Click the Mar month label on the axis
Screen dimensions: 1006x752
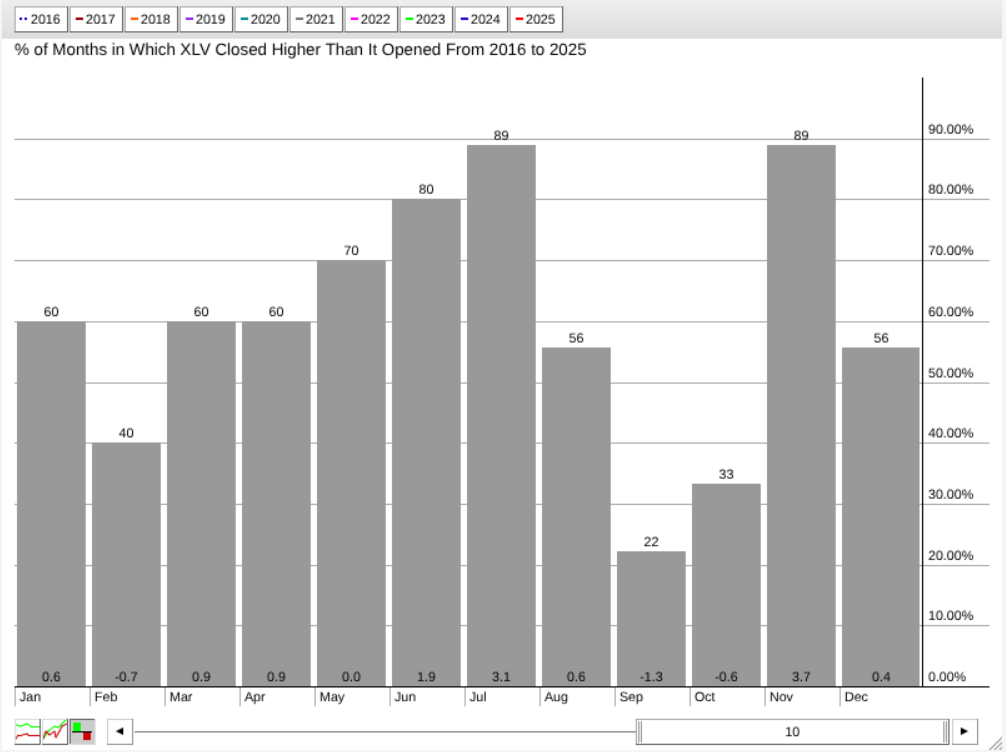tap(181, 697)
